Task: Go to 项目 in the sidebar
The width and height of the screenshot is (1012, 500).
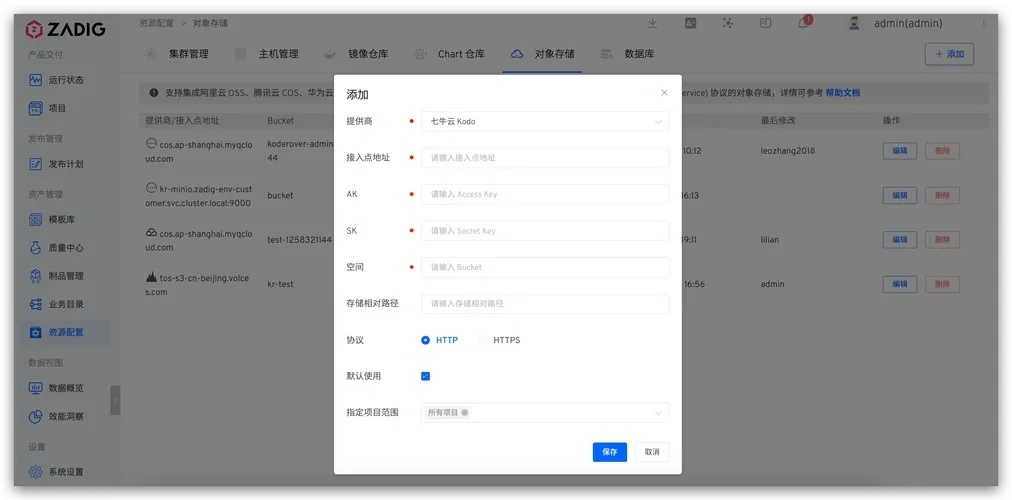Action: tap(48, 108)
